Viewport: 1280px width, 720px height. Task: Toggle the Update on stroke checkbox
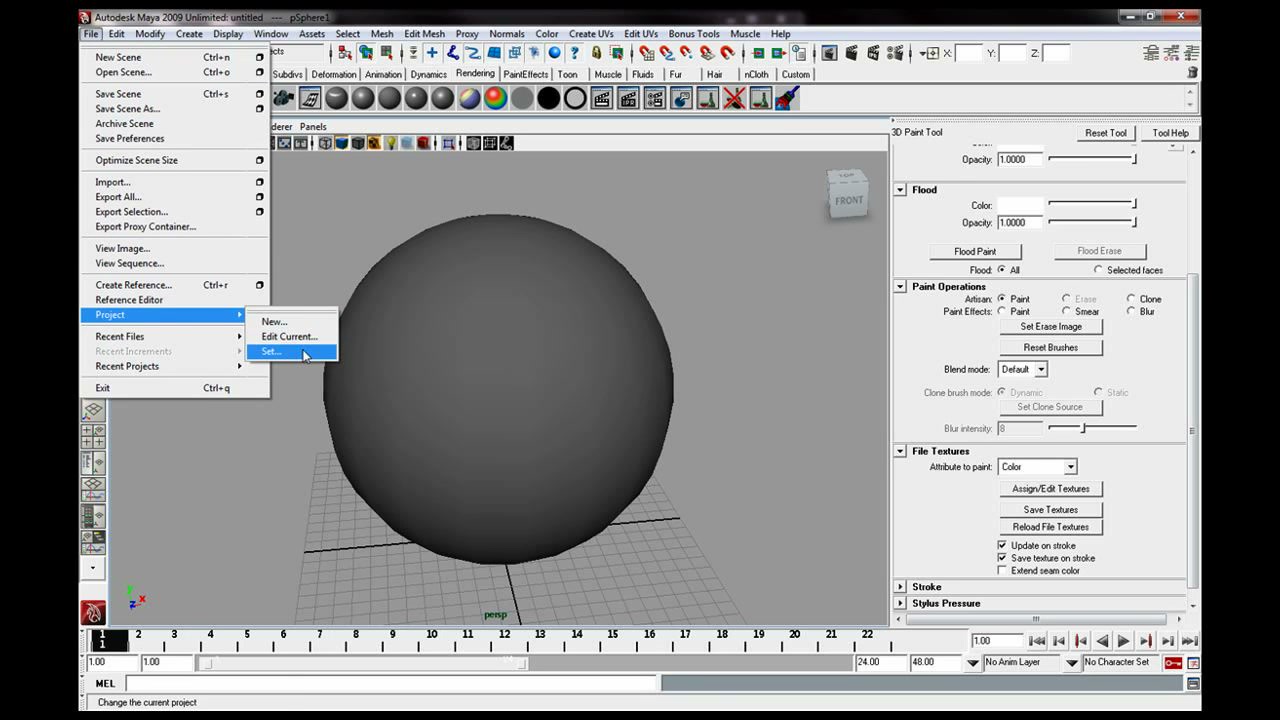tap(1002, 545)
